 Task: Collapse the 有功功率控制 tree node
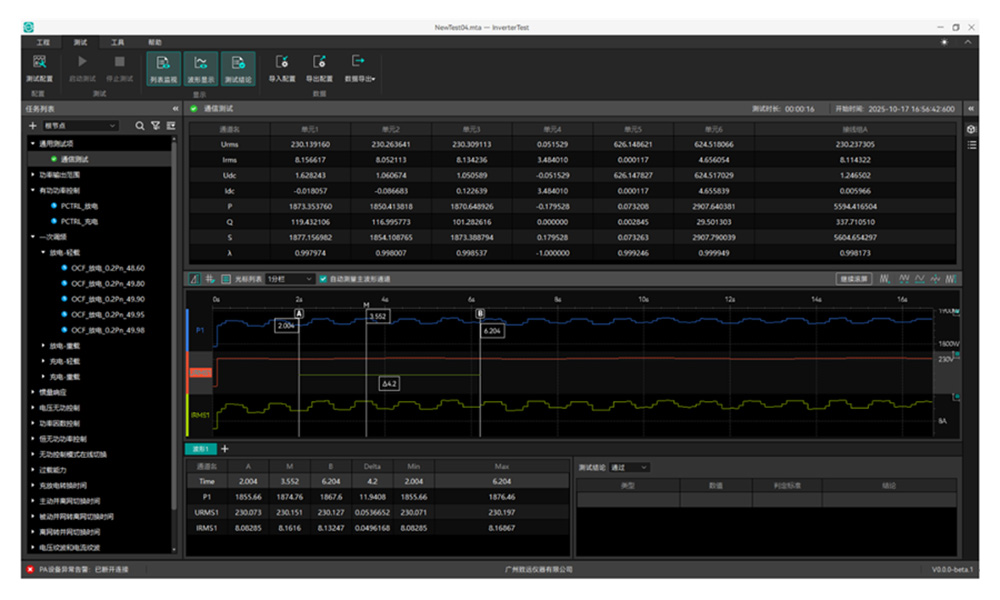pos(33,190)
